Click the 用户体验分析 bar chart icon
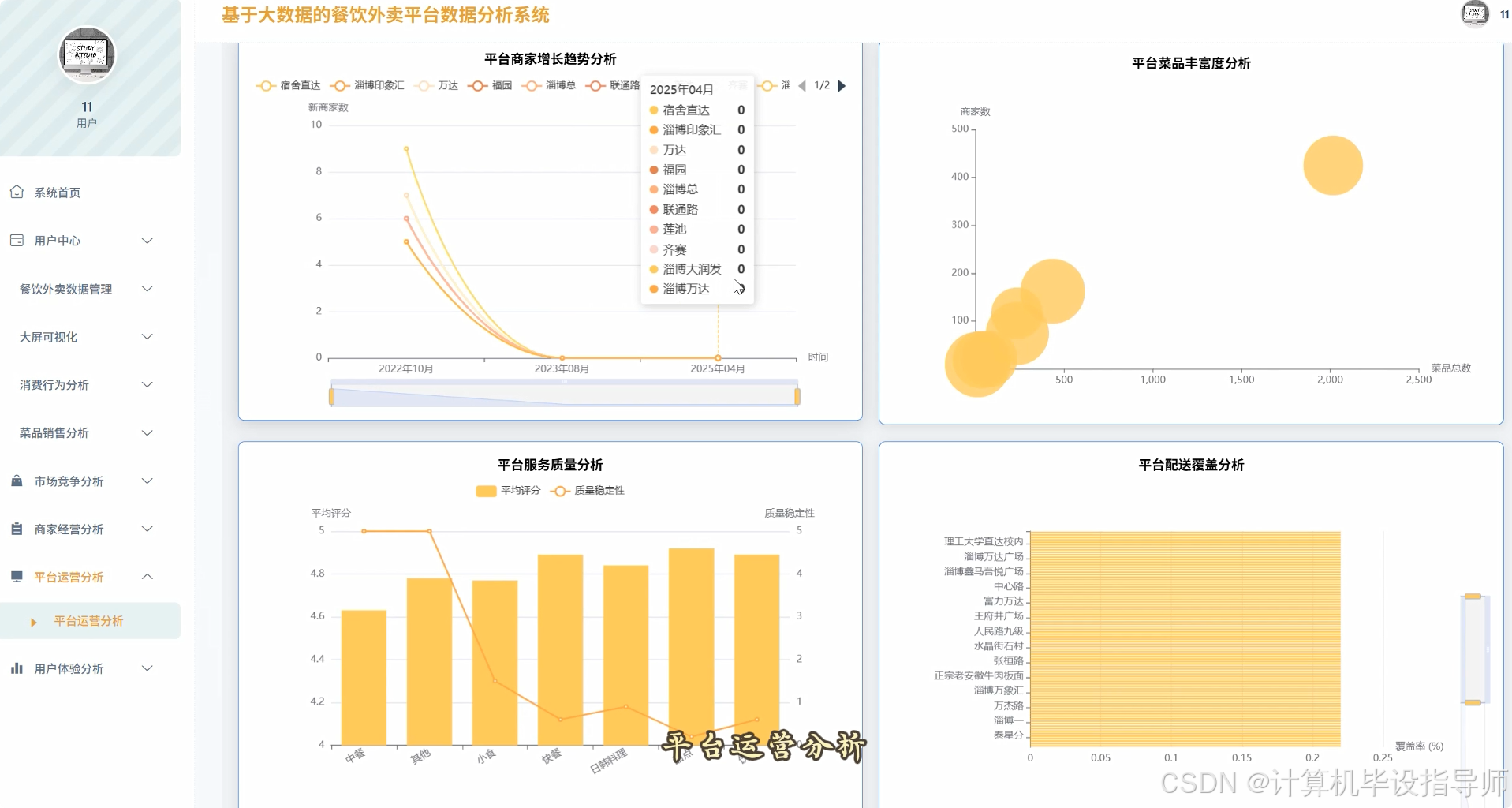The height and width of the screenshot is (808, 1512). [x=16, y=668]
